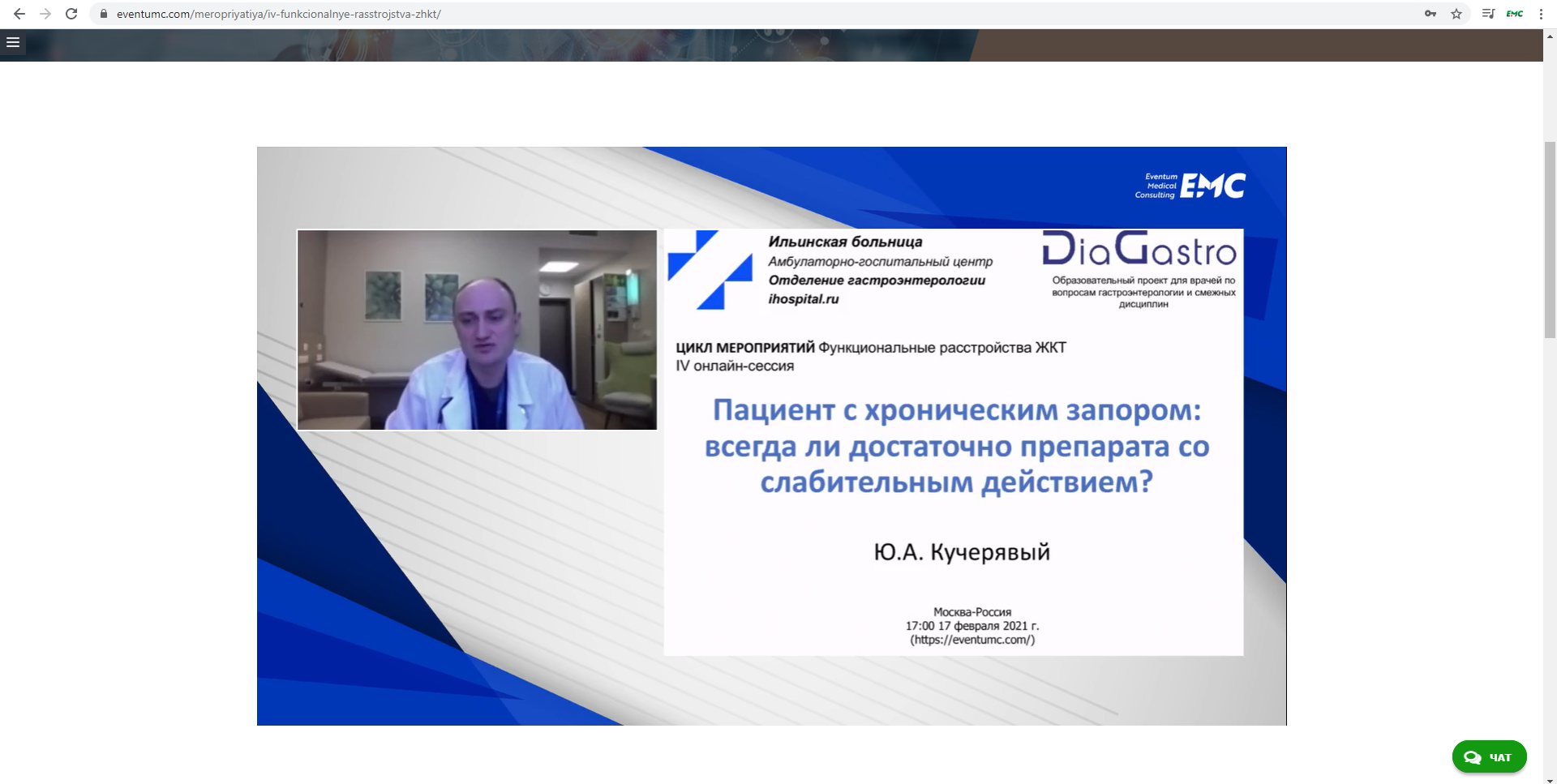View site security info via lock icon
Viewport: 1557px width, 784px height.
point(104,14)
